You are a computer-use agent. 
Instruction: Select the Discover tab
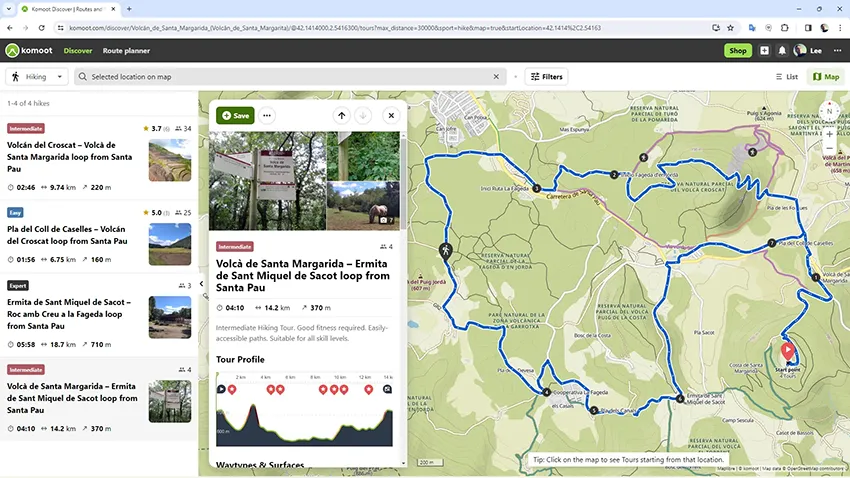pyautogui.click(x=78, y=50)
